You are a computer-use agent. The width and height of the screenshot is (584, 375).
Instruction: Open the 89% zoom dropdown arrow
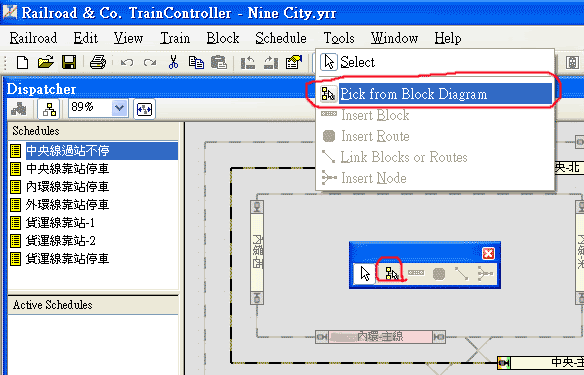[x=119, y=108]
